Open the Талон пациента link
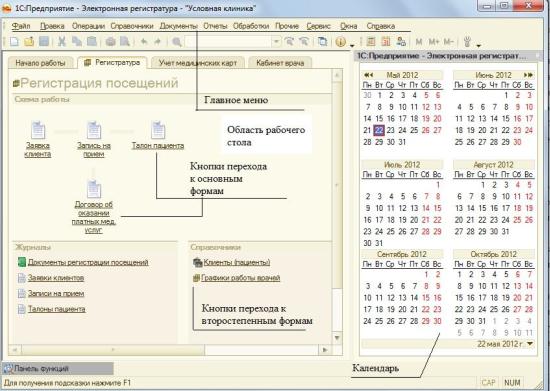The height and width of the screenshot is (391, 550). (158, 146)
